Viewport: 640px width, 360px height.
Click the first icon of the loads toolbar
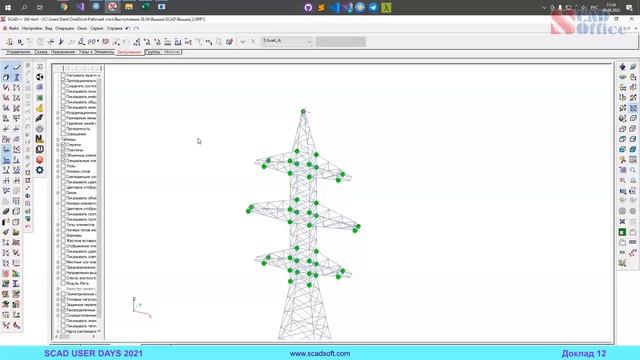[9, 42]
